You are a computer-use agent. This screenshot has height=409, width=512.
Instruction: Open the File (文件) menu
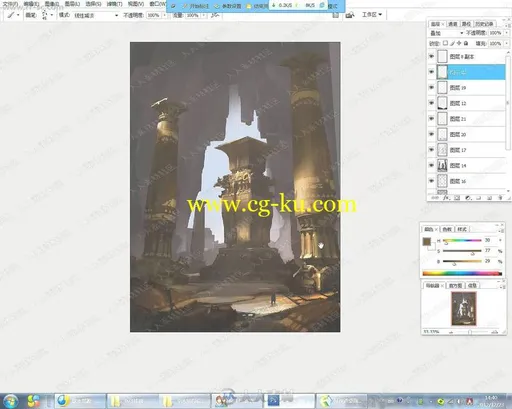10,4
